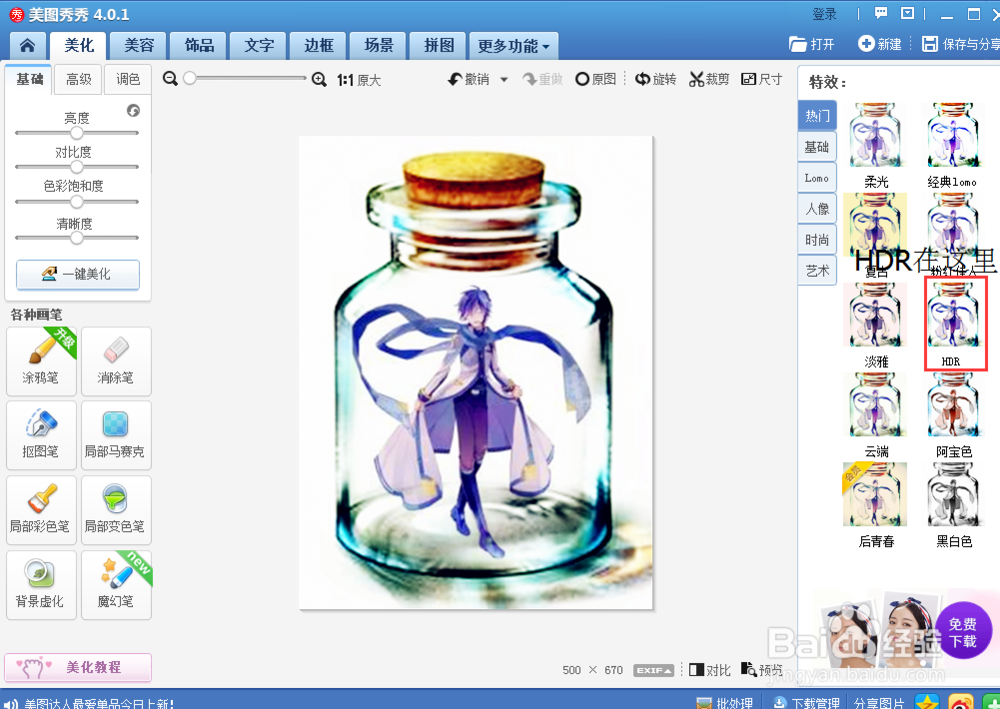
Task: Click the EXIF info badge
Action: 654,670
